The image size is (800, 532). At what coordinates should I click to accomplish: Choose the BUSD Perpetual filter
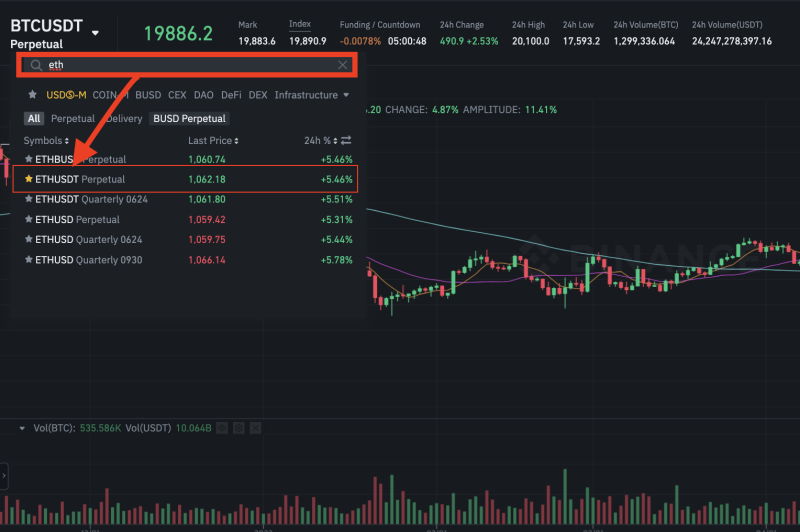[189, 118]
